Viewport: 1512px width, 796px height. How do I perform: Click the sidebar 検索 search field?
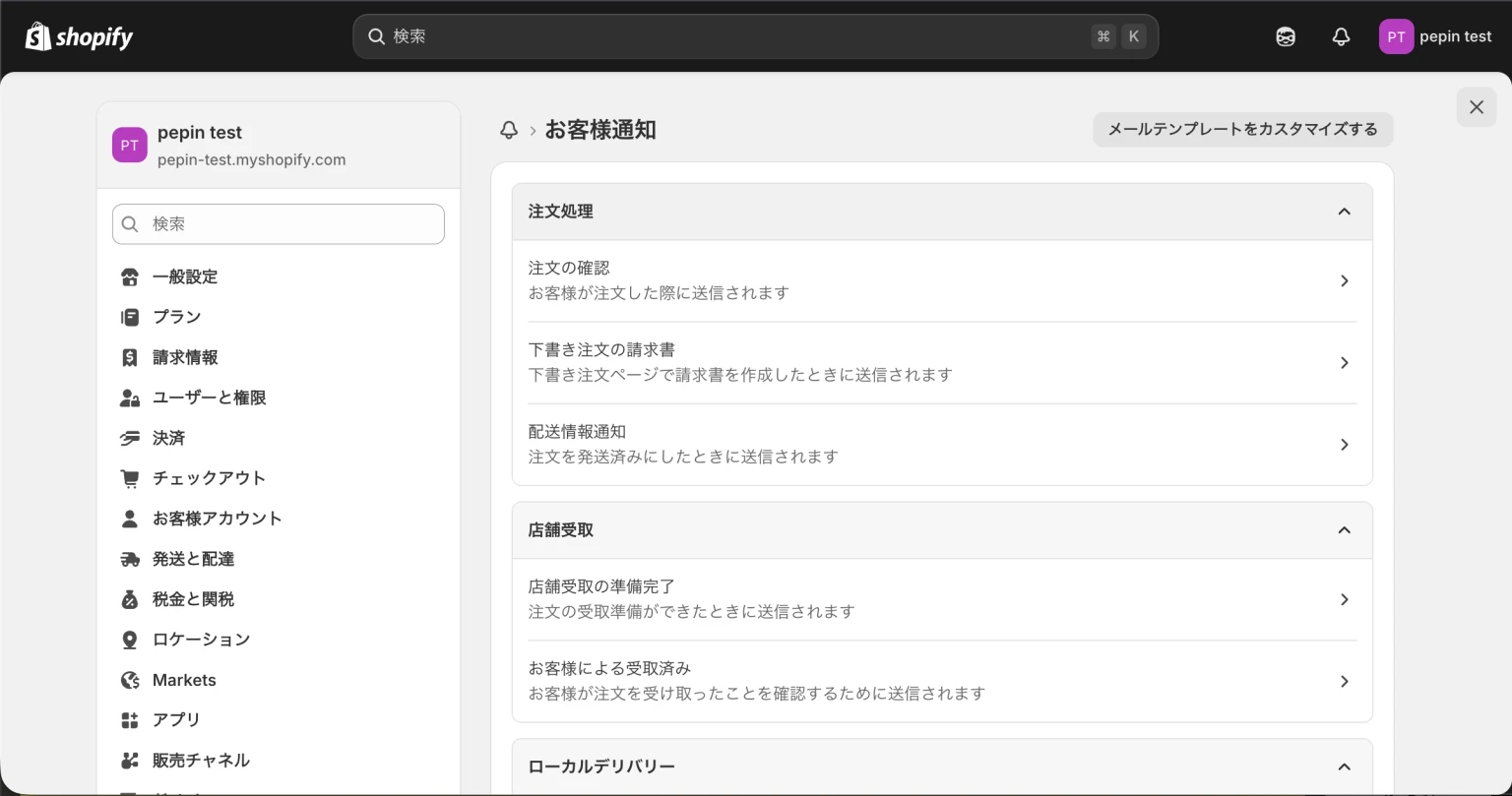point(279,223)
